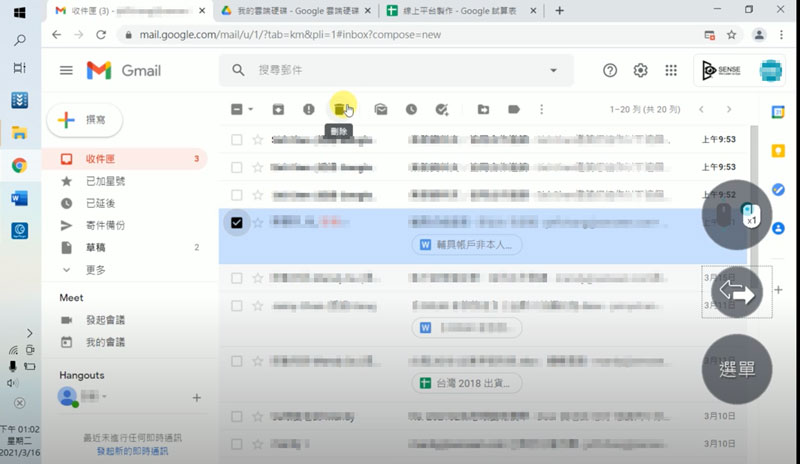
Task: Uncheck the selected highlighted email
Action: coord(237,223)
